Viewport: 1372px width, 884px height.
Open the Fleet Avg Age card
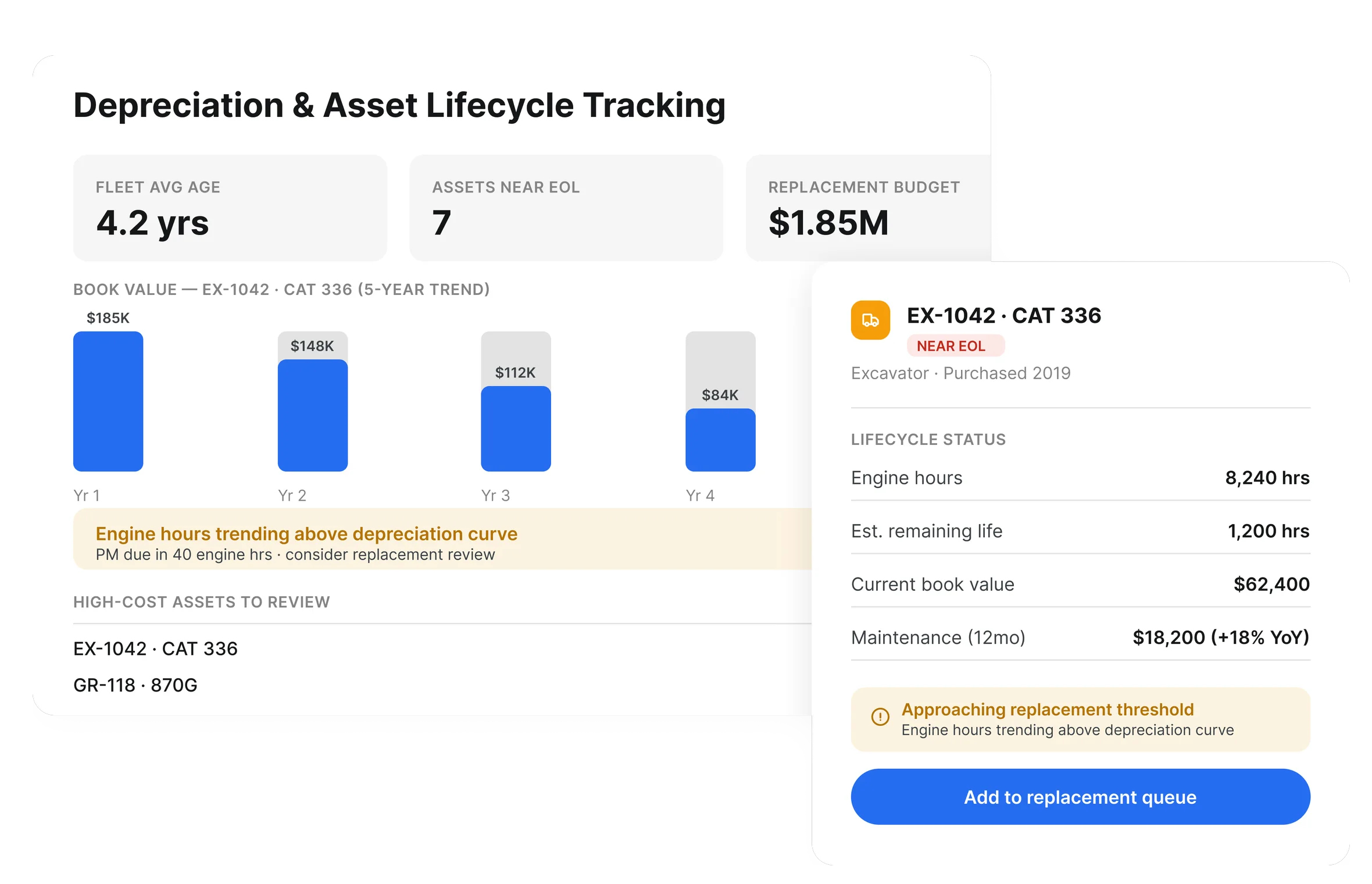point(230,208)
